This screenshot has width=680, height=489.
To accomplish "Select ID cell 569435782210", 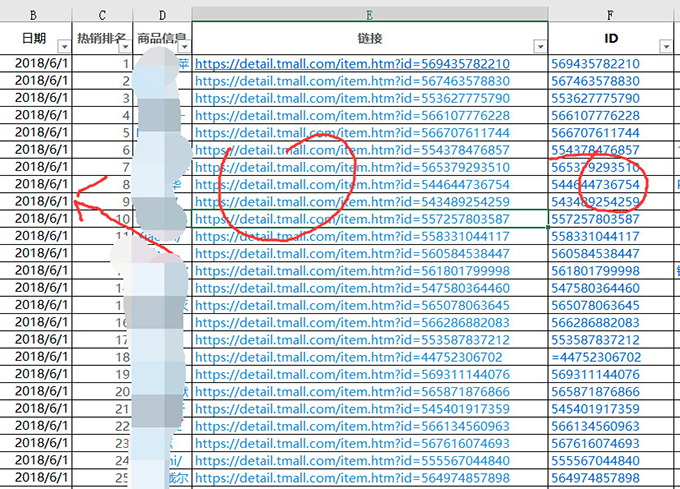I will [611, 64].
